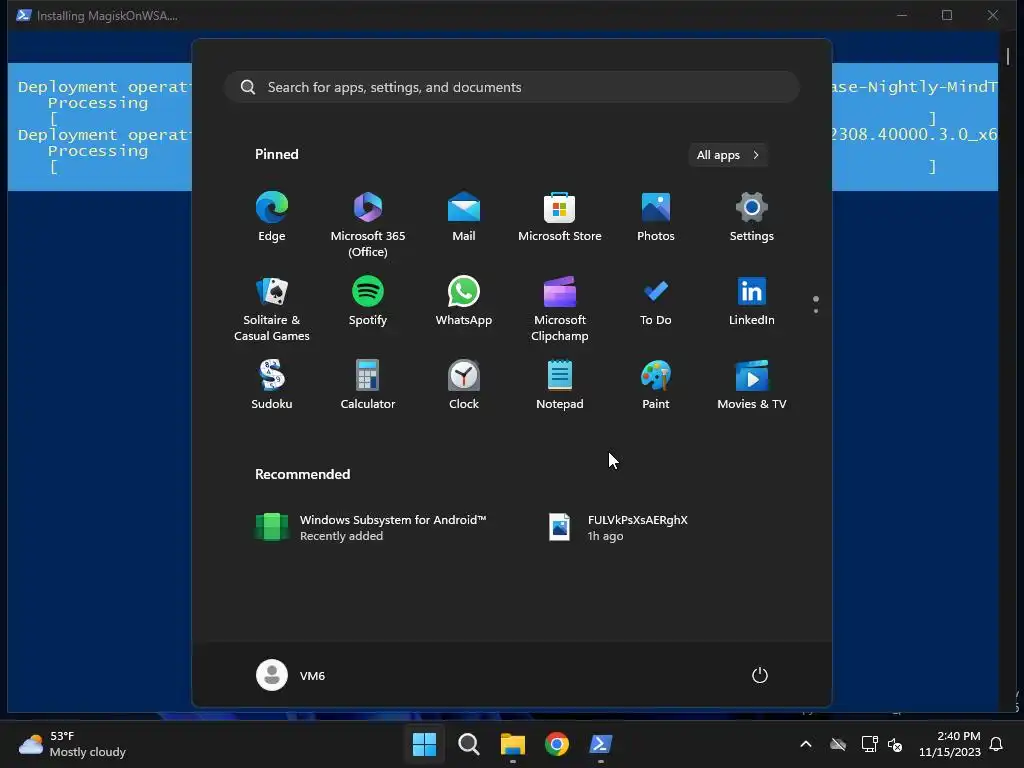Launch Microsoft 365 (Office) app
The width and height of the screenshot is (1024, 768).
[368, 225]
